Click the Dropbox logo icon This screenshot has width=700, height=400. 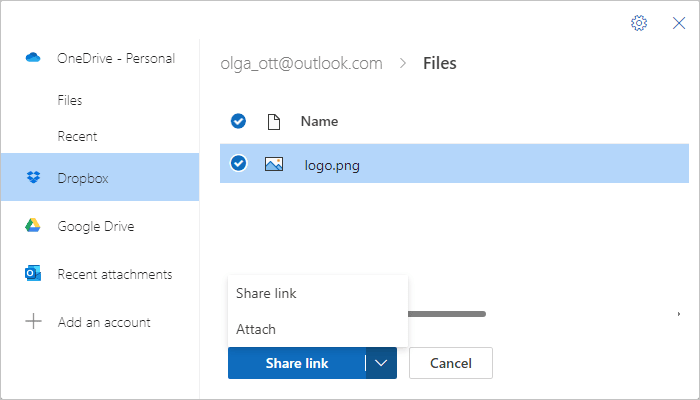[33, 178]
